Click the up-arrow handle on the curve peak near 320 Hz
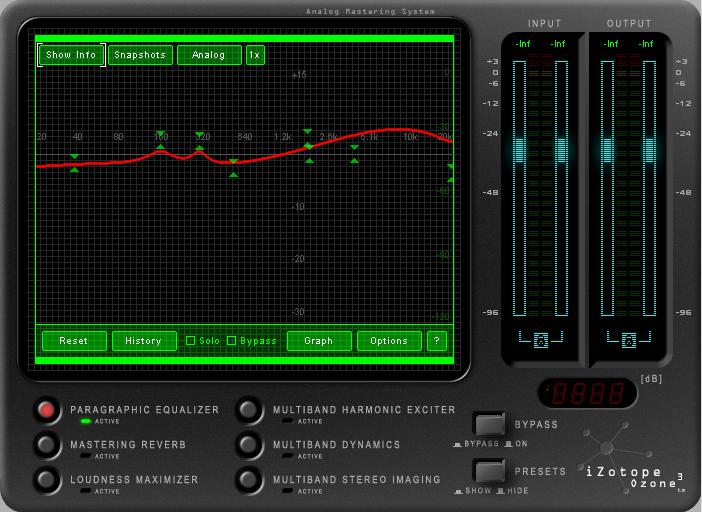 coord(200,147)
